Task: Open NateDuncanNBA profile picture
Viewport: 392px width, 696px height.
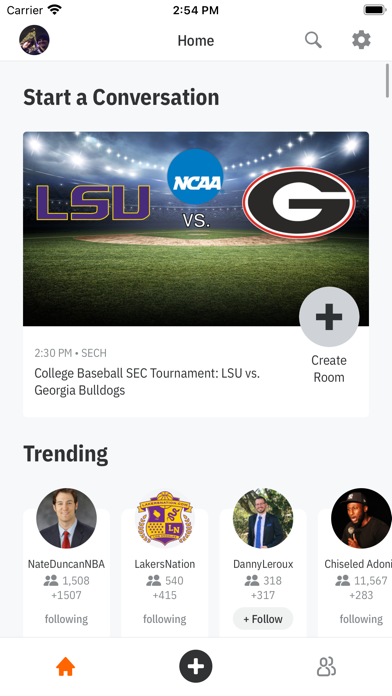Action: [66, 518]
